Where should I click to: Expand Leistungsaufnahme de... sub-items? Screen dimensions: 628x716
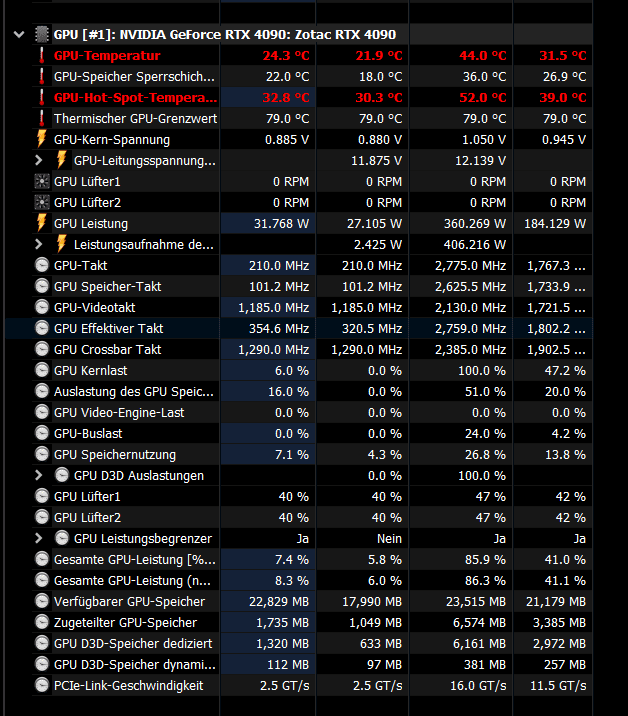39,244
